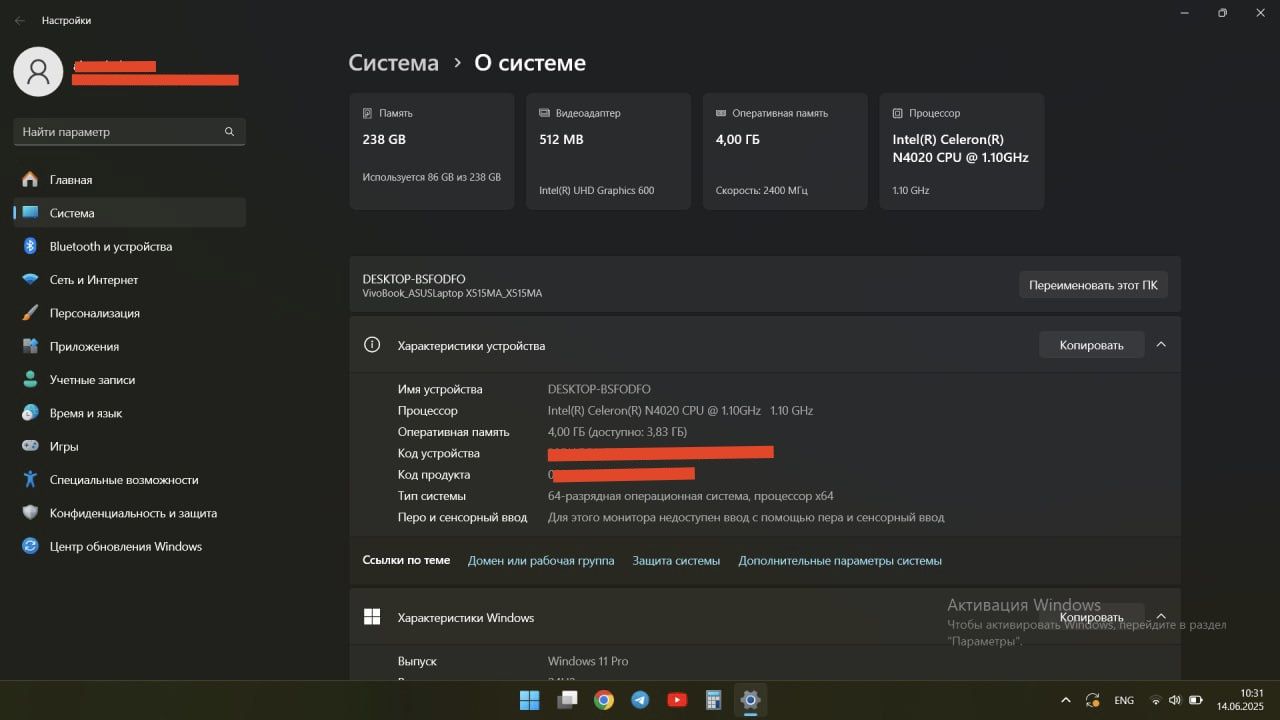Click the Settings gear in the taskbar
The height and width of the screenshot is (720, 1280).
[750, 700]
